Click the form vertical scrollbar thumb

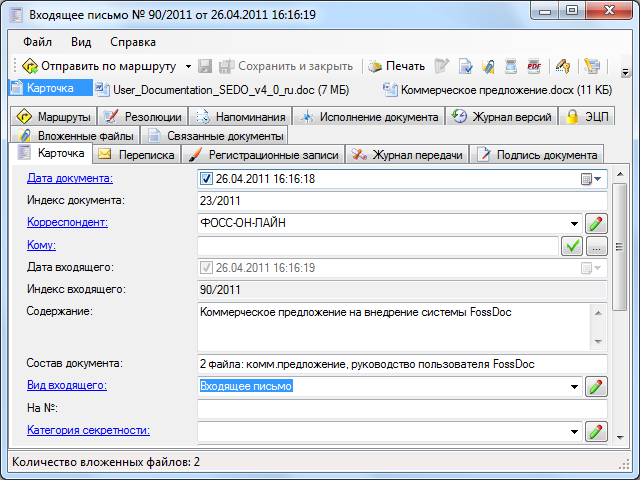(619, 247)
